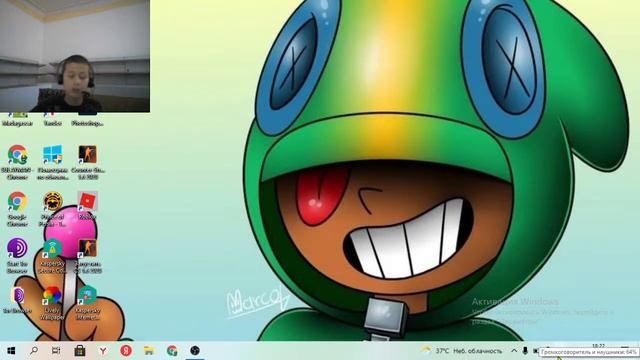Select the Windows update assistant desktop icon
This screenshot has width=640, height=360.
coord(53,162)
